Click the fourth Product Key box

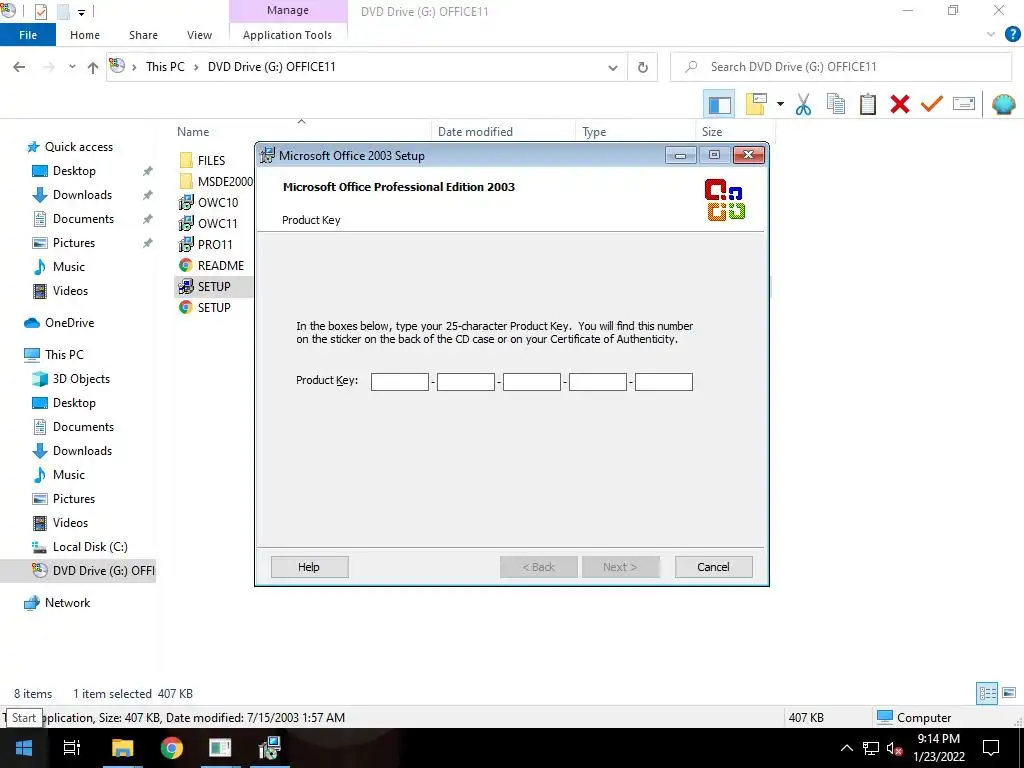coord(598,381)
